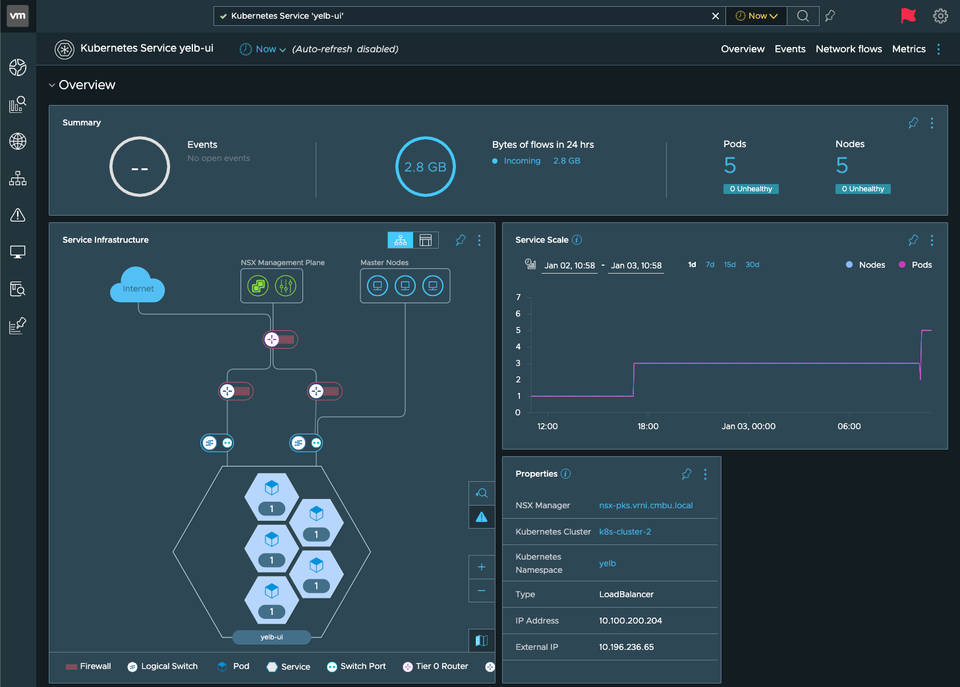
Task: Toggle the topology legend map button
Action: (481, 640)
